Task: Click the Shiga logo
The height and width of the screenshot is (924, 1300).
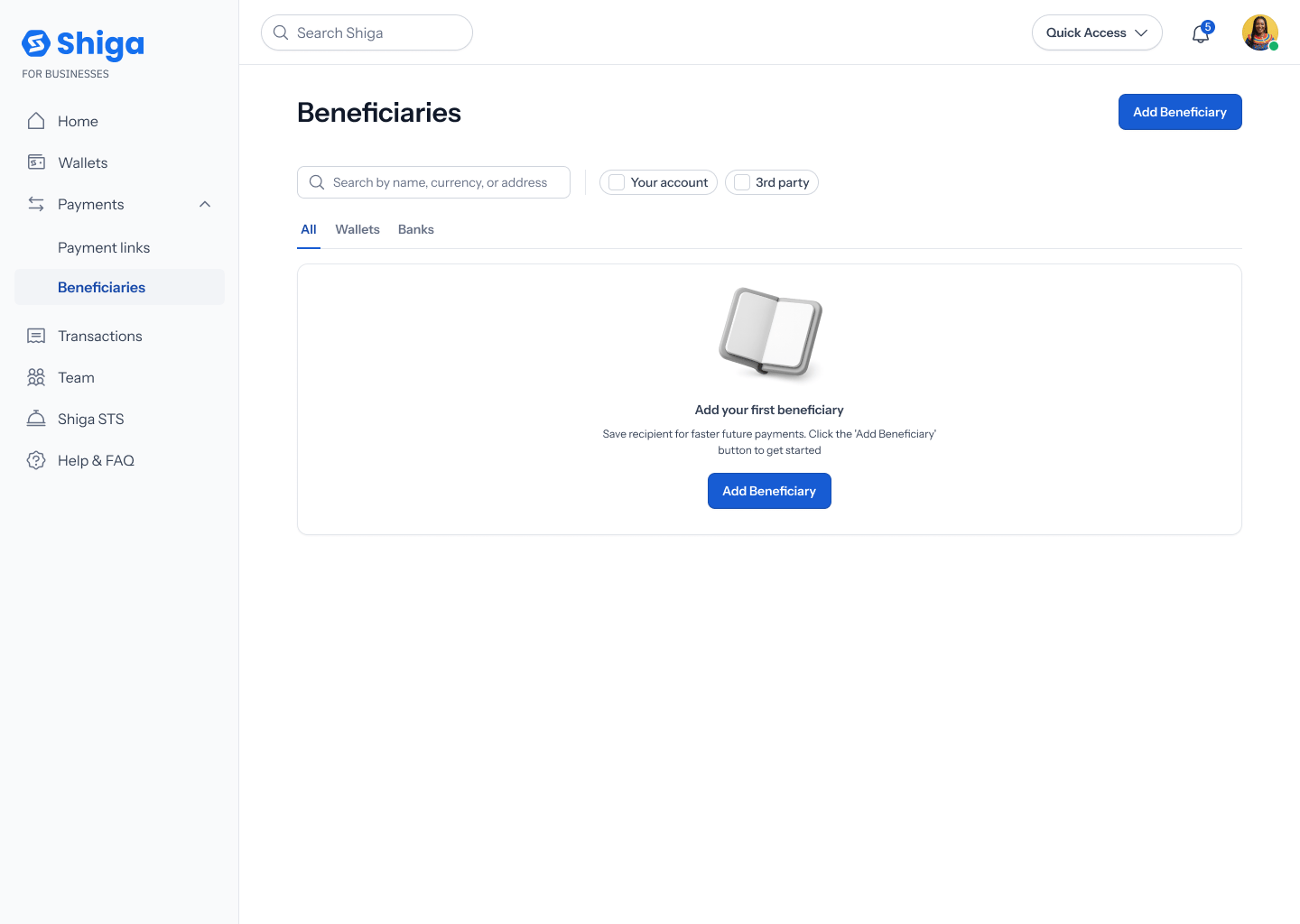Action: (83, 43)
